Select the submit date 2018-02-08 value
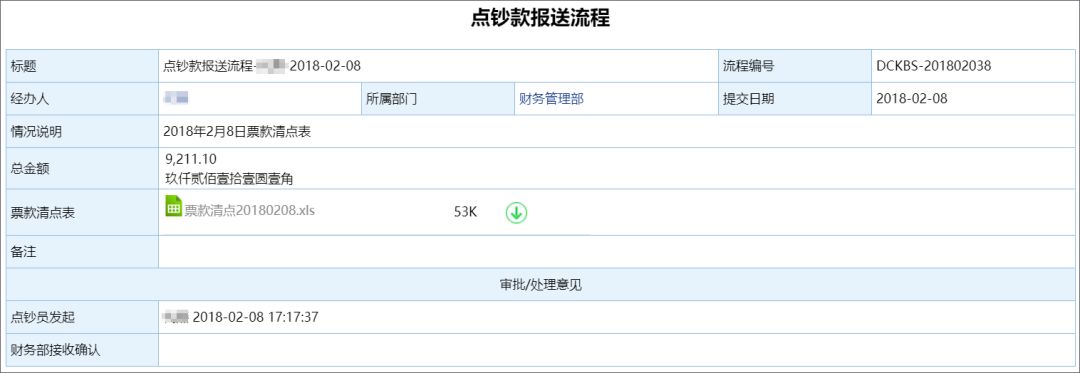Image resolution: width=1080 pixels, height=373 pixels. 912,98
